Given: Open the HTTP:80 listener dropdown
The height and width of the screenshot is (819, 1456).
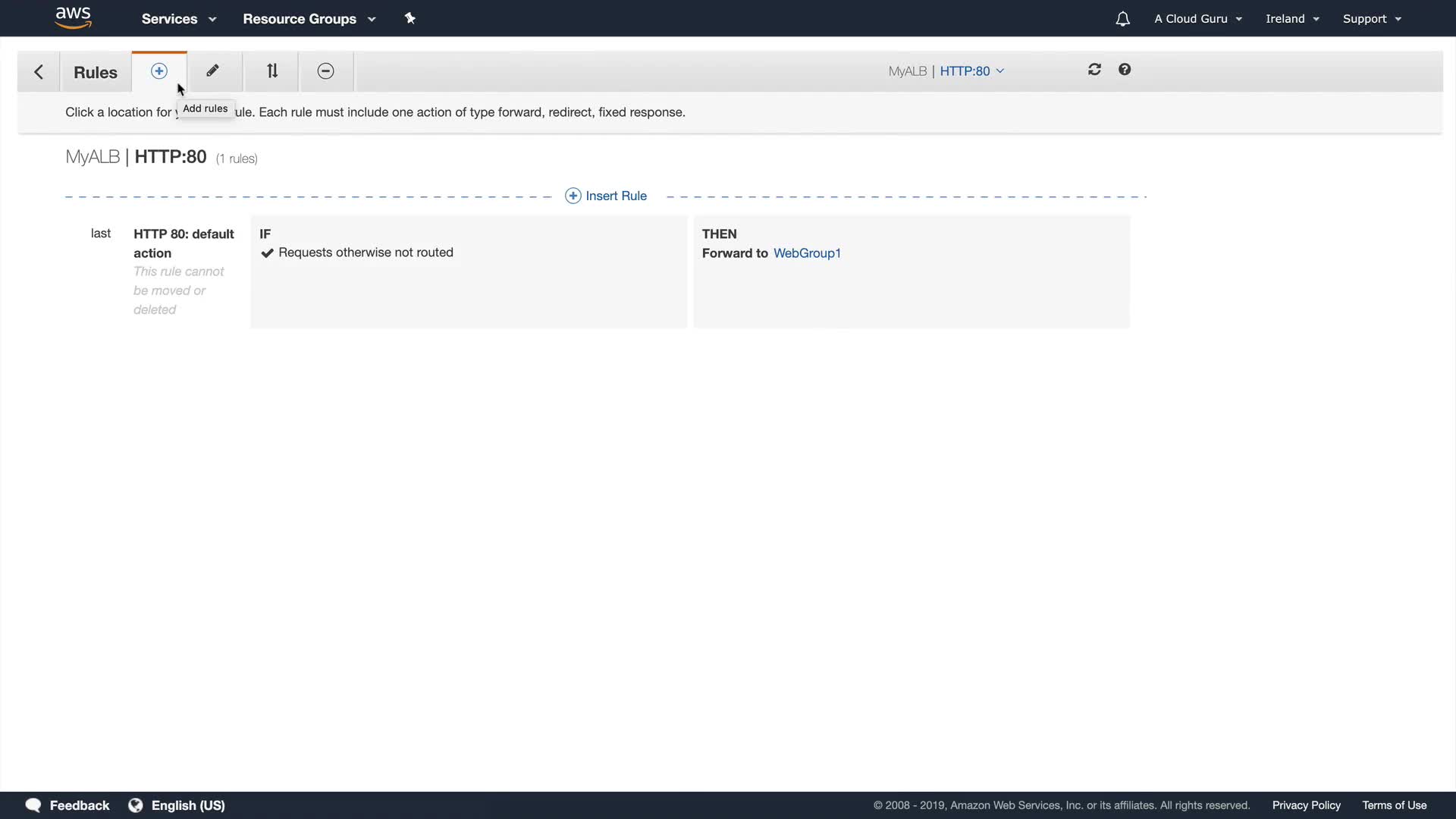Looking at the screenshot, I should coord(971,71).
